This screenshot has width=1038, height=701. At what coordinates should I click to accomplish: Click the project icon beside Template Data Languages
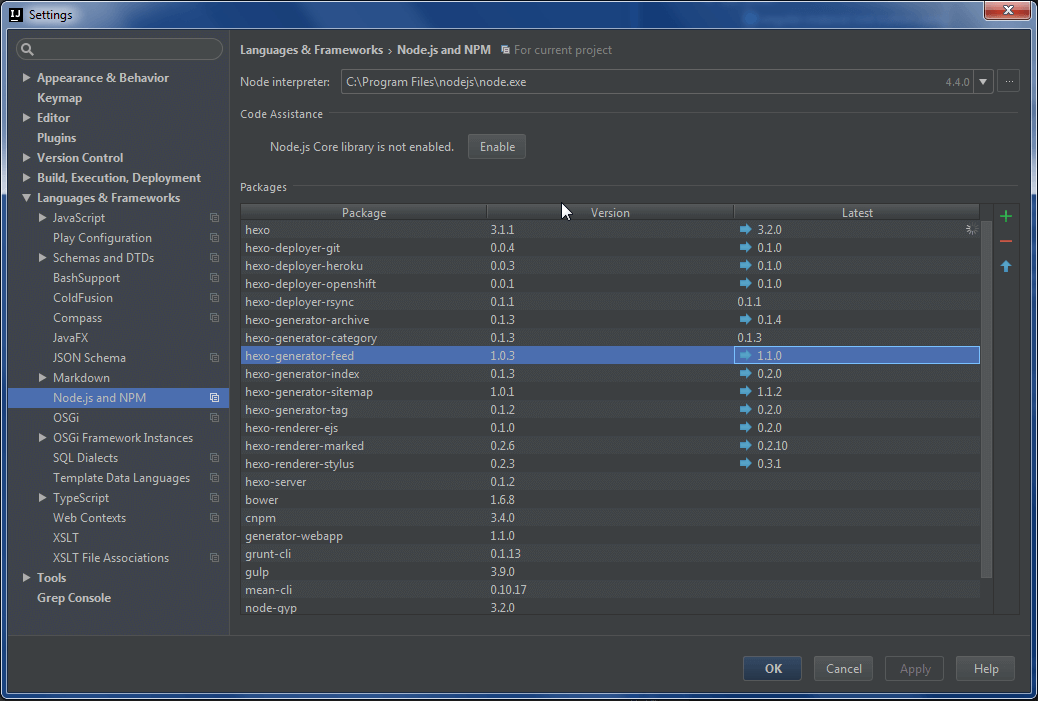[x=214, y=478]
